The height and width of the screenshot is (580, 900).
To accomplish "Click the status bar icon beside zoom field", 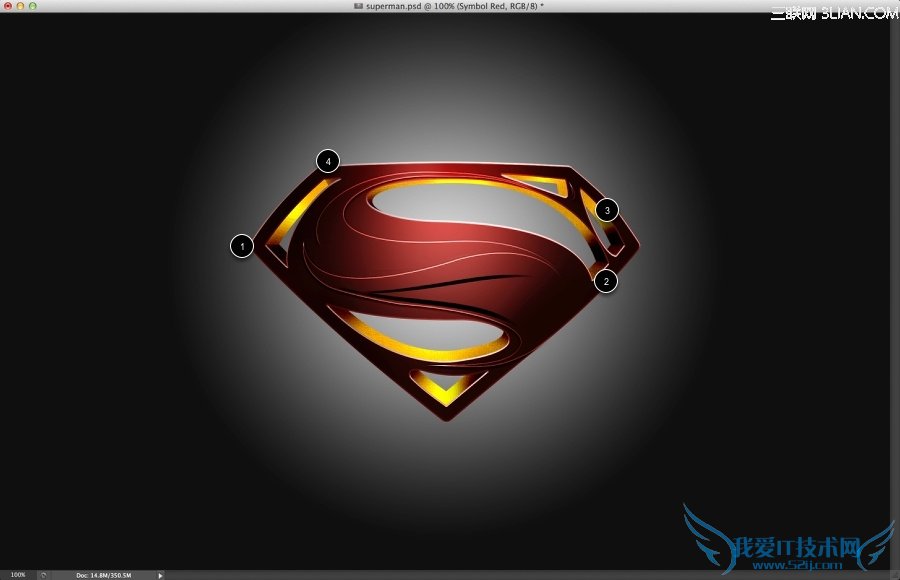I will [43, 575].
